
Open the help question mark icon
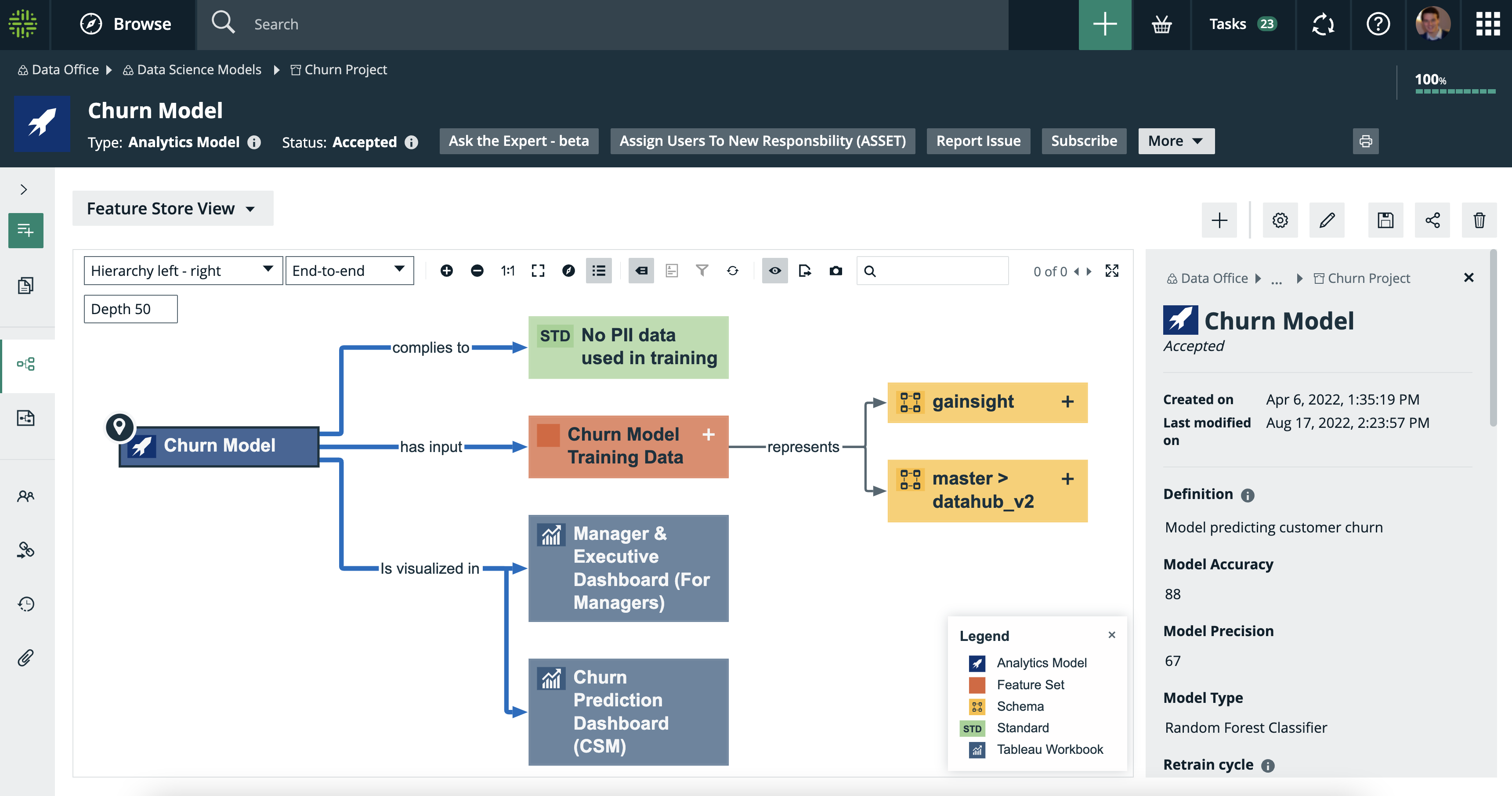click(x=1378, y=24)
